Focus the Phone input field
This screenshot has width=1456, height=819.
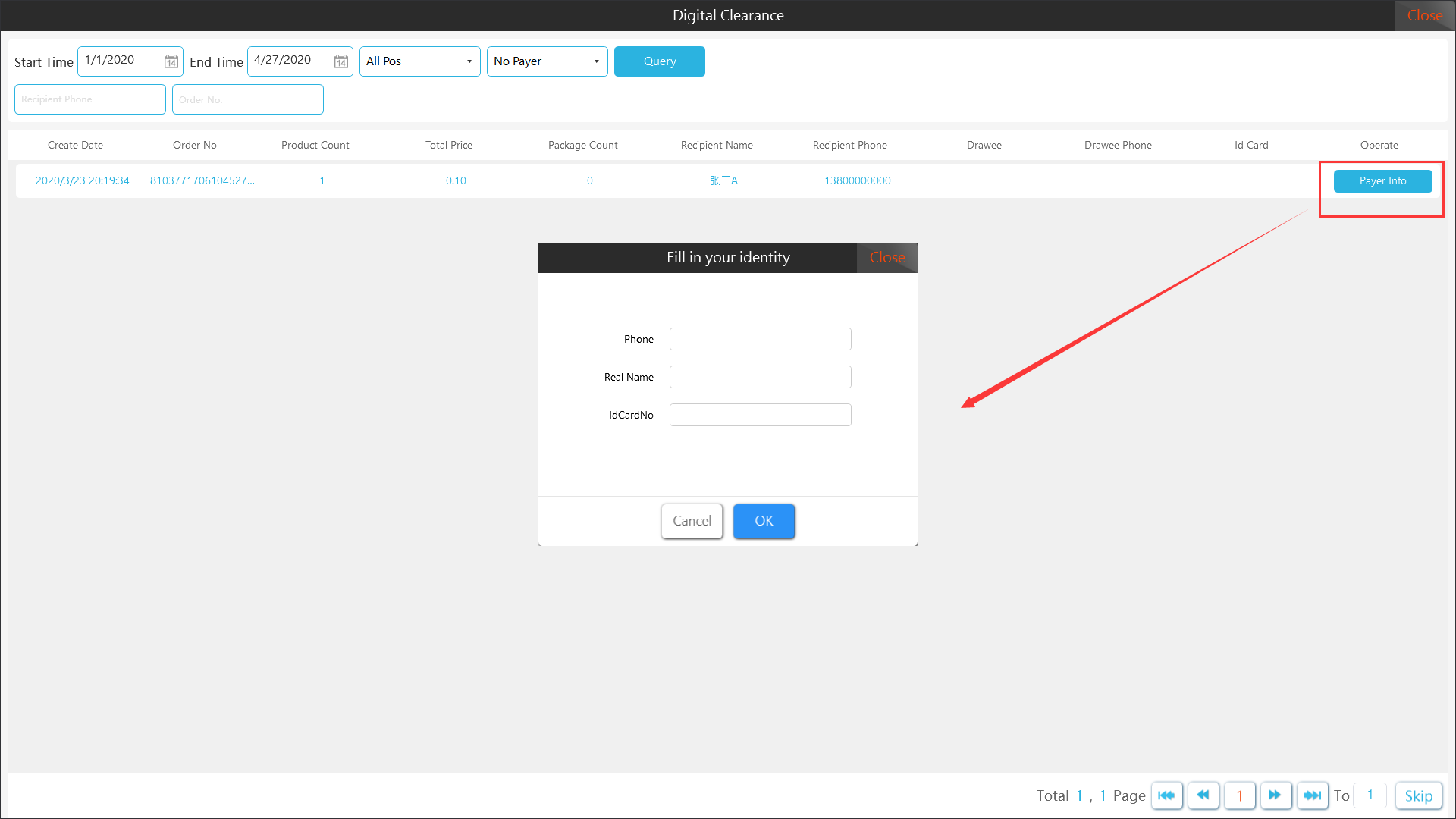pyautogui.click(x=760, y=339)
